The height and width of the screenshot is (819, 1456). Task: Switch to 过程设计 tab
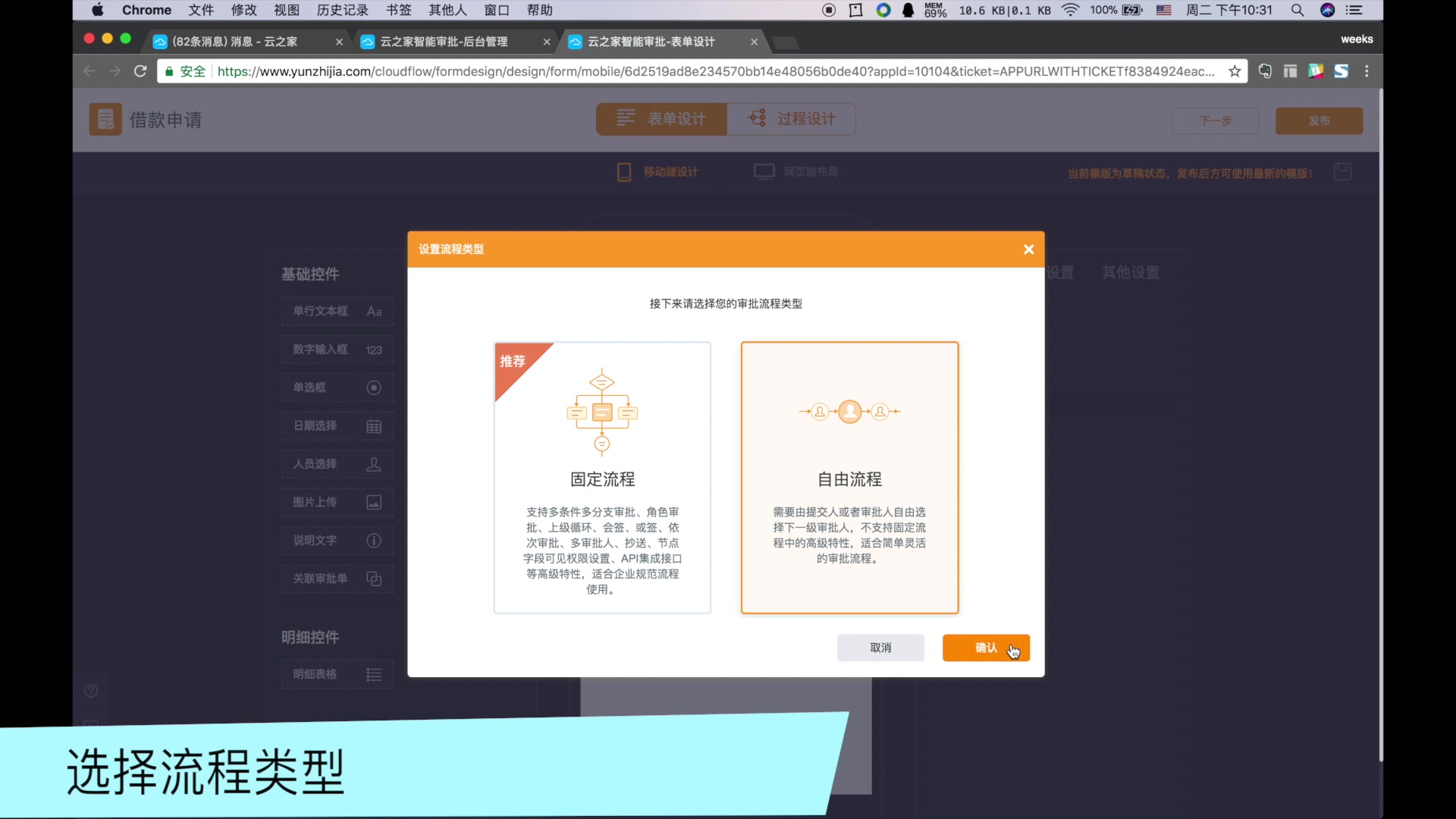tap(792, 119)
